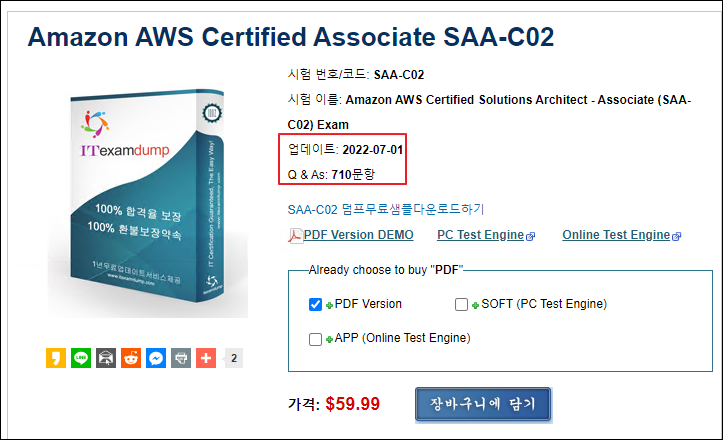
Task: Open the PC Test Engine link
Action: tap(480, 235)
